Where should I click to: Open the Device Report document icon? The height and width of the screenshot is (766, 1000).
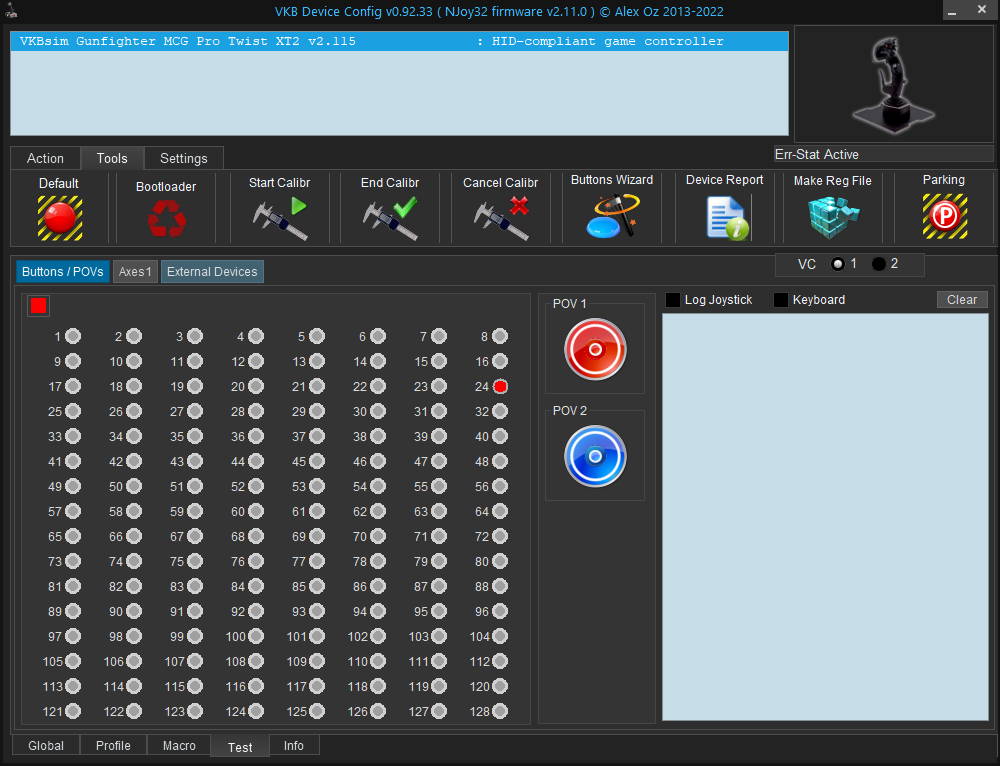point(727,218)
